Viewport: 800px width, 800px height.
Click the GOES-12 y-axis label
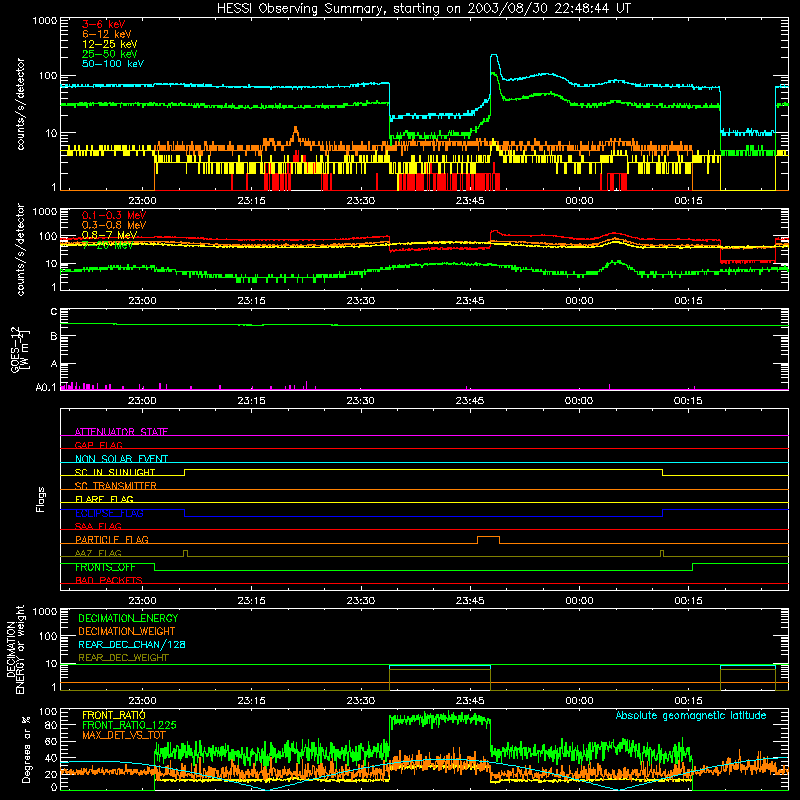[x=20, y=349]
